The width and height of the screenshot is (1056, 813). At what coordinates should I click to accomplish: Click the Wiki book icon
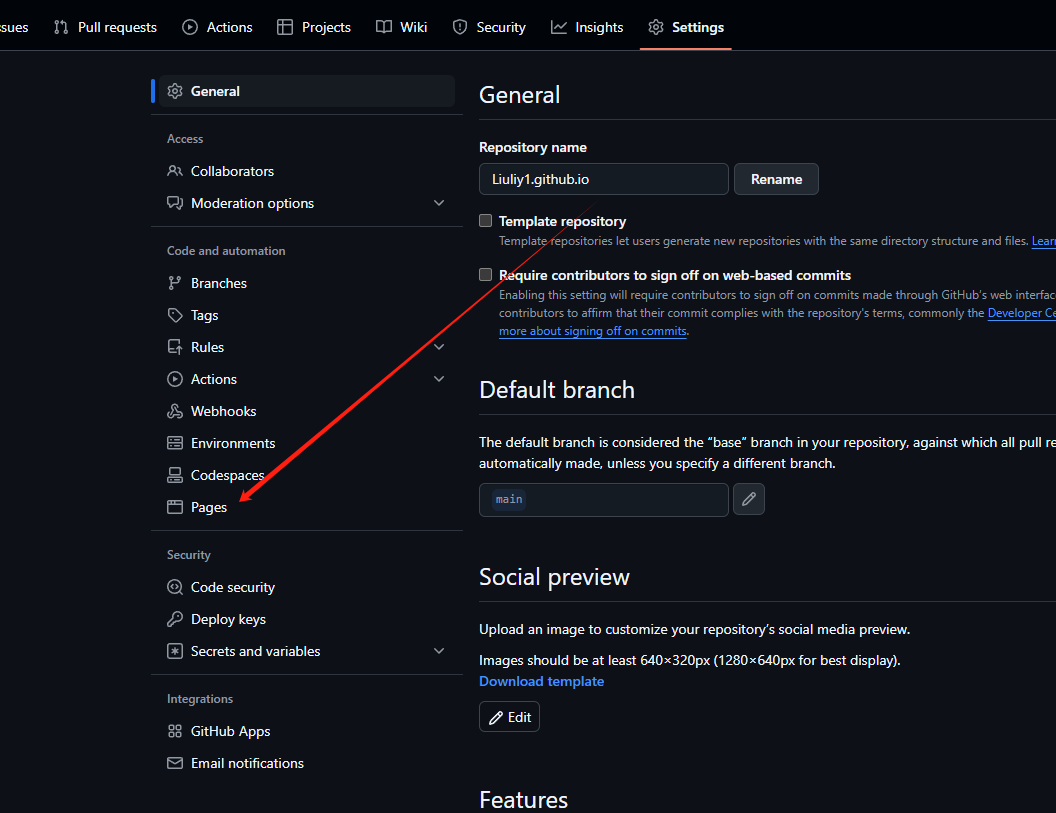tap(384, 27)
